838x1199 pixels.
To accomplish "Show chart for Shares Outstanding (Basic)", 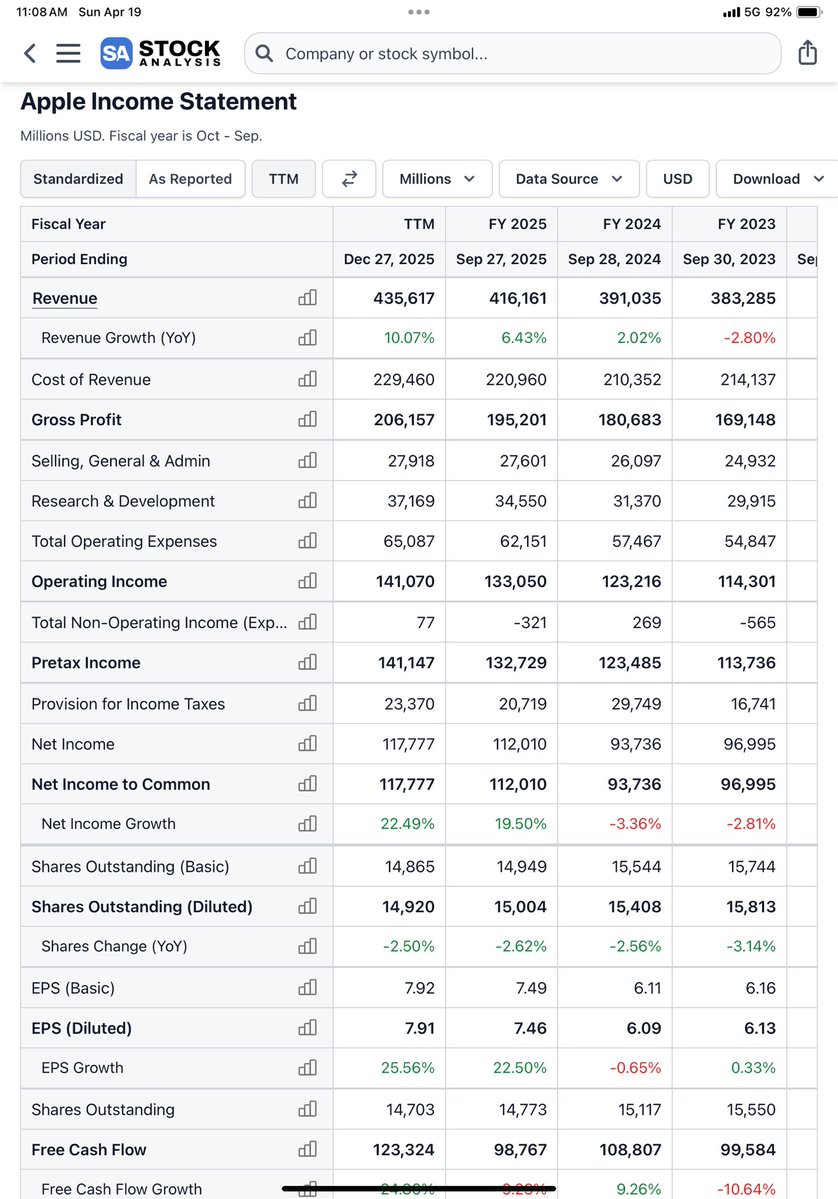I will [307, 866].
